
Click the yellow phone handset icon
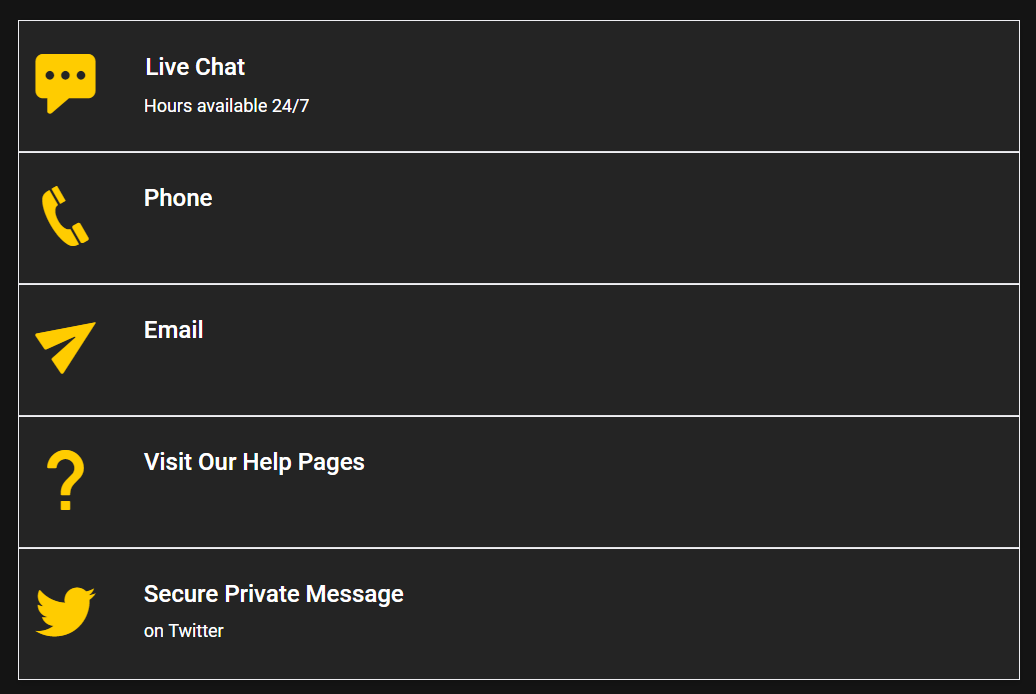pos(64,216)
